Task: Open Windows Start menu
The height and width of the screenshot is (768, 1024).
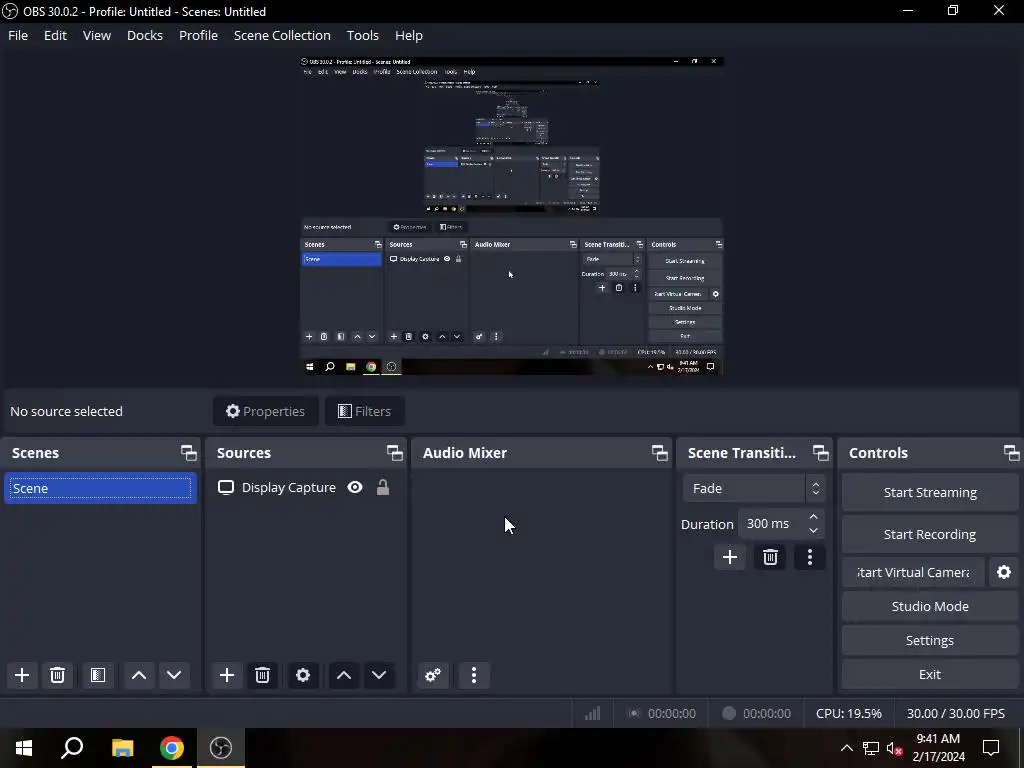Action: [24, 748]
